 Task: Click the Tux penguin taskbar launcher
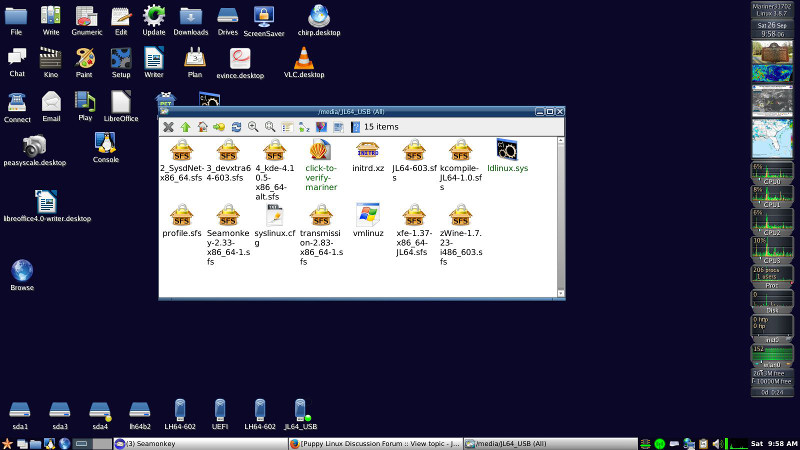point(49,444)
